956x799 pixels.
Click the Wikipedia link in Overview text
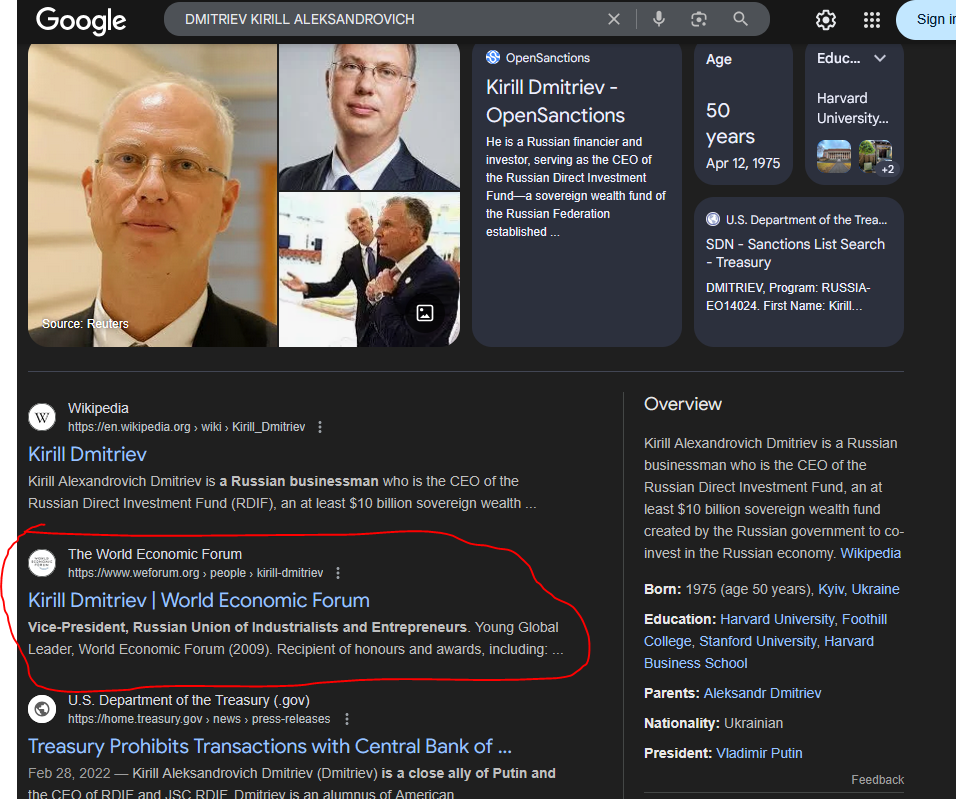coord(870,553)
